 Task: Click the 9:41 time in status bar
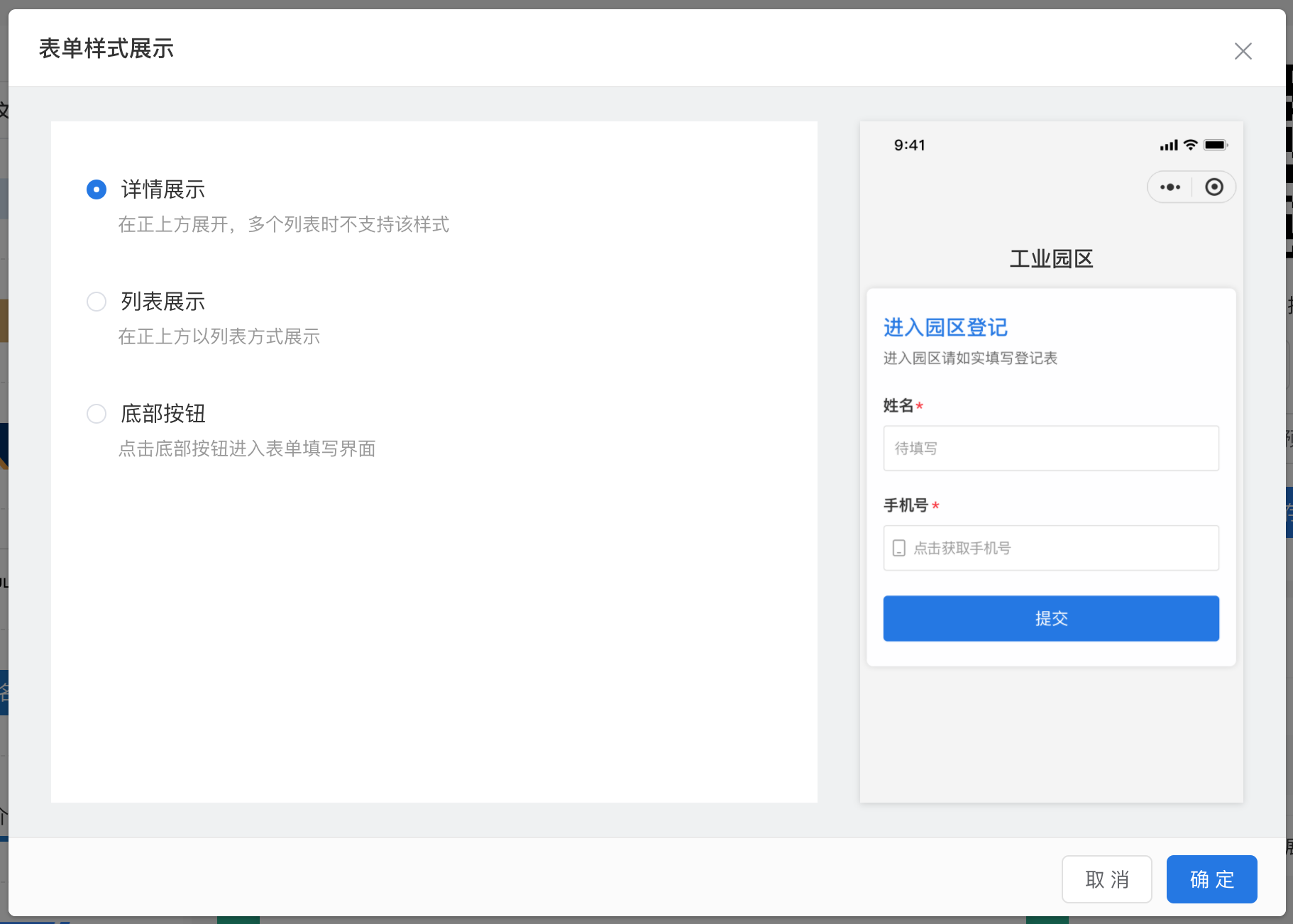[909, 145]
